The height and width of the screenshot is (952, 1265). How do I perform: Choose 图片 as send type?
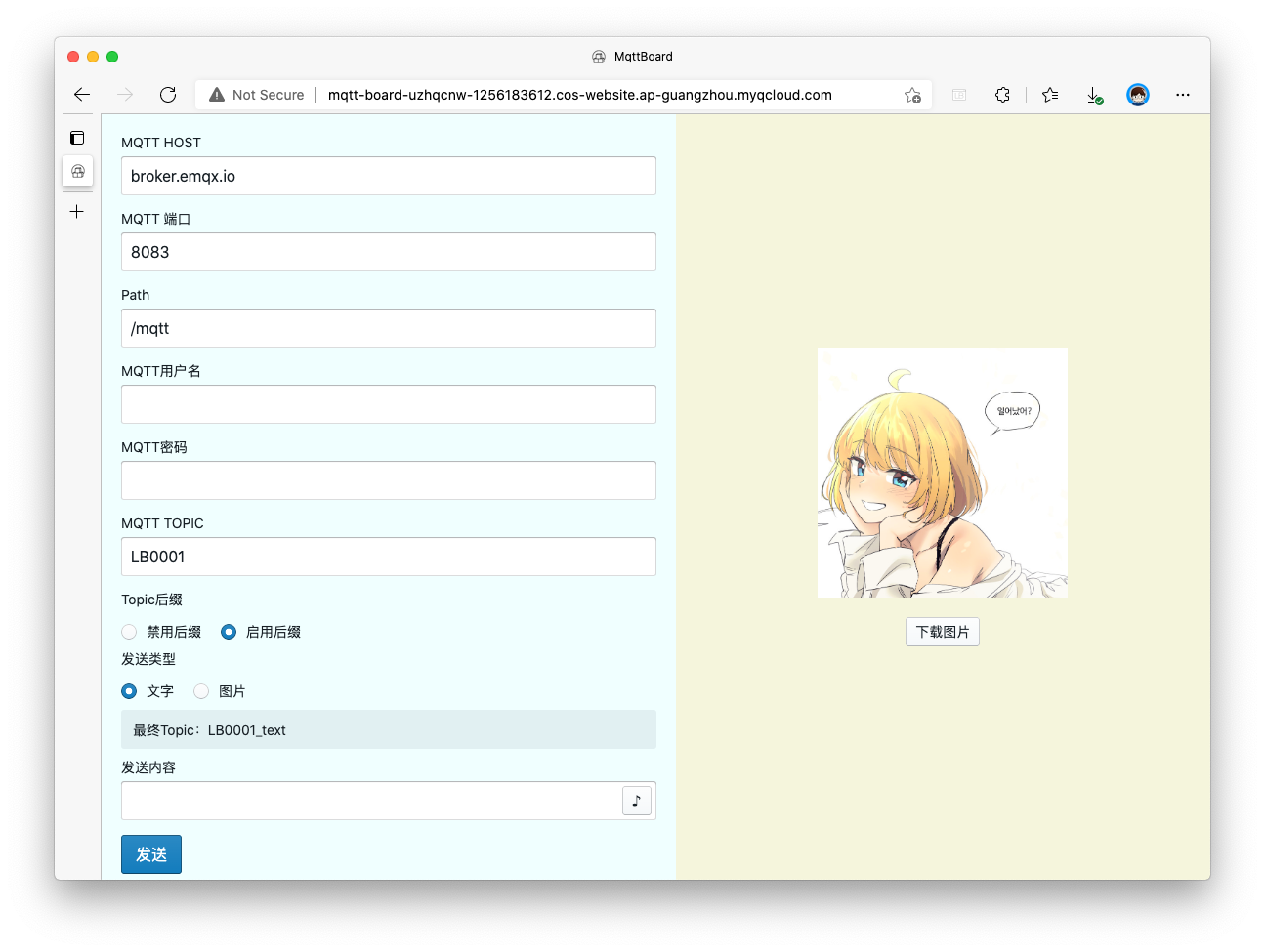pos(201,691)
